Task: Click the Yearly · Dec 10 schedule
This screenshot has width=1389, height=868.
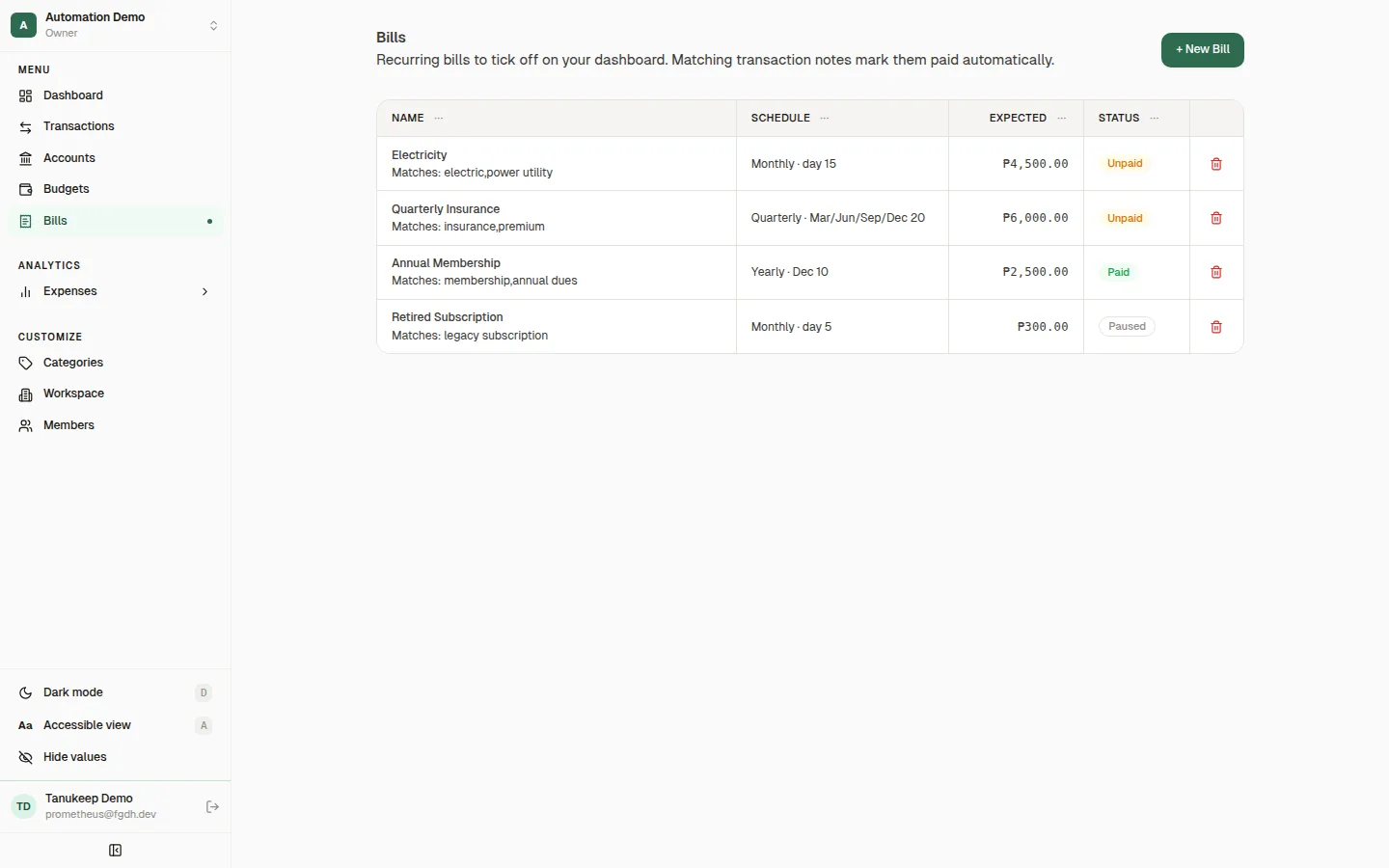Action: pos(790,272)
